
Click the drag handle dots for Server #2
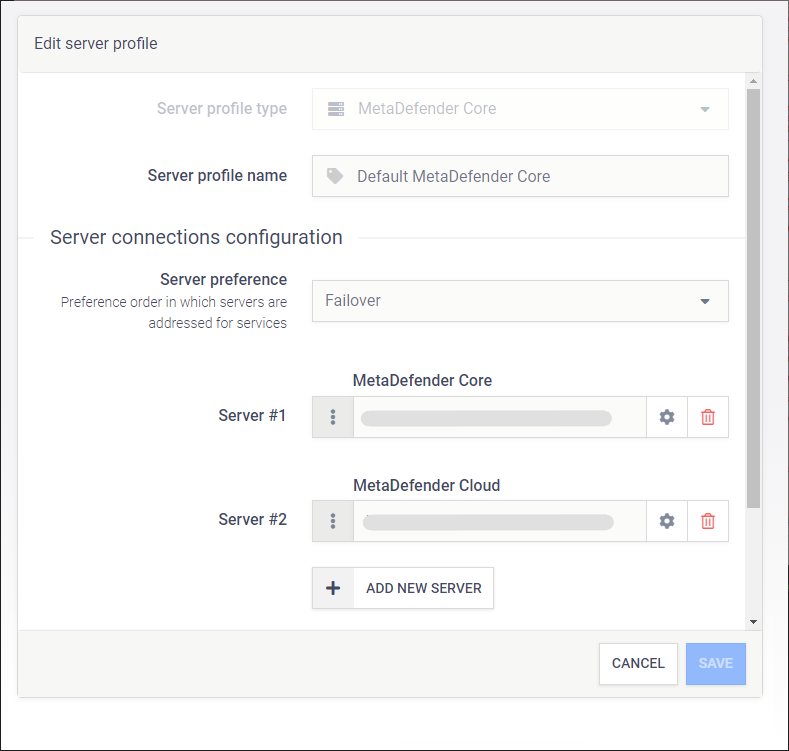(x=333, y=521)
